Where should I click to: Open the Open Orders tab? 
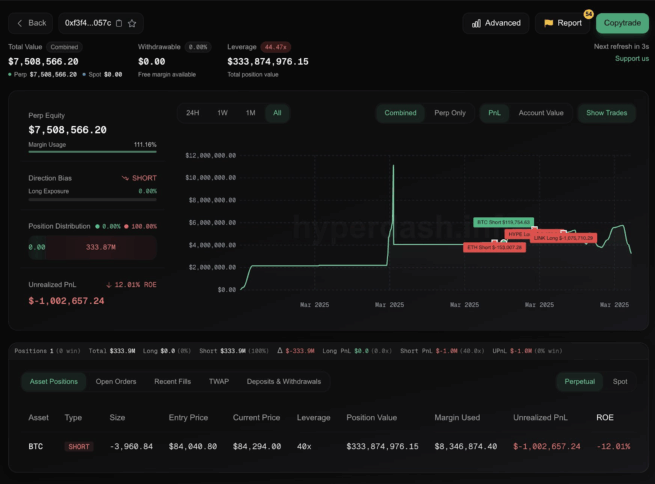pyautogui.click(x=116, y=382)
